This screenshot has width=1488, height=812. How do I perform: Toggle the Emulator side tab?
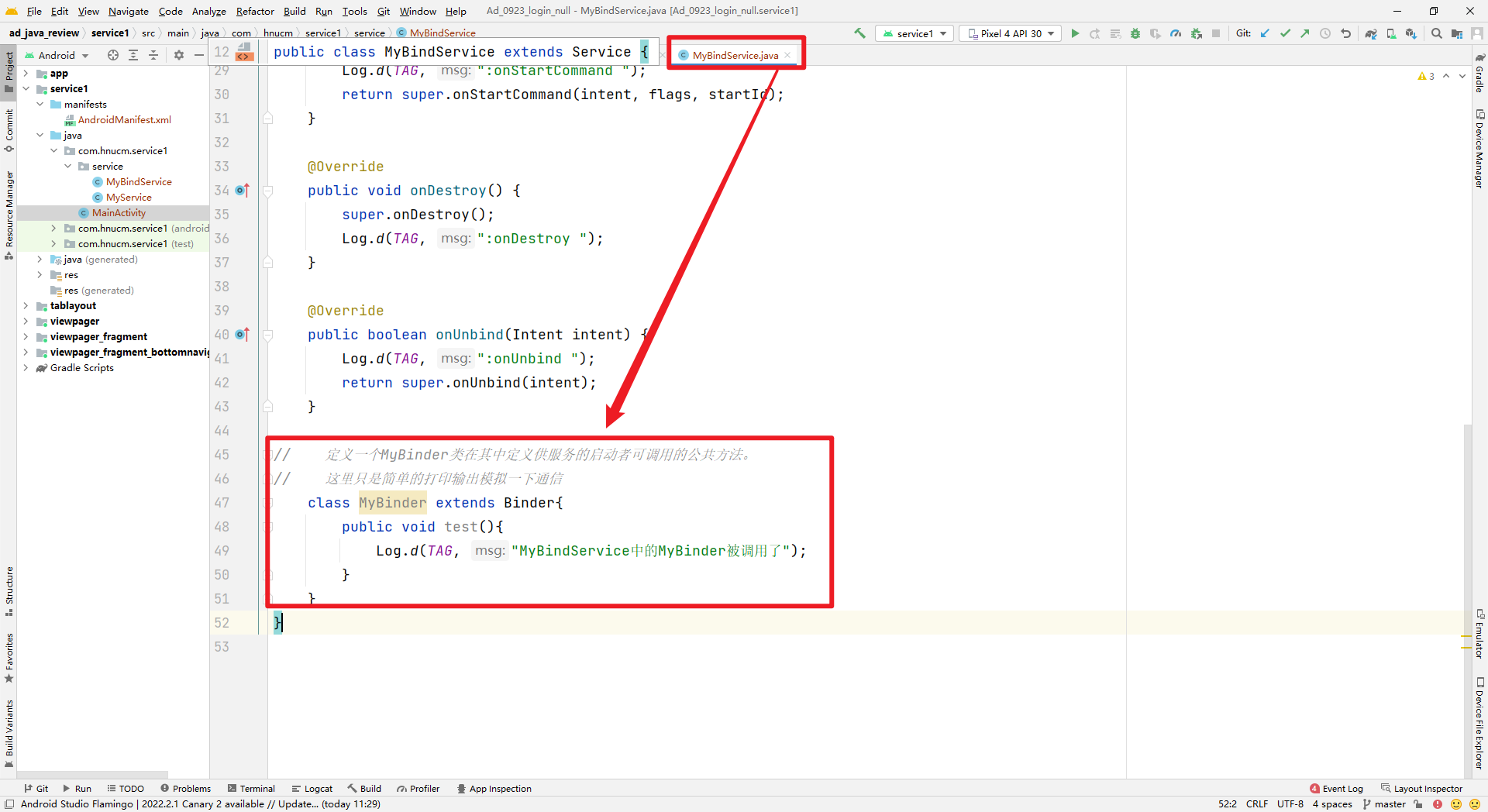[1479, 634]
